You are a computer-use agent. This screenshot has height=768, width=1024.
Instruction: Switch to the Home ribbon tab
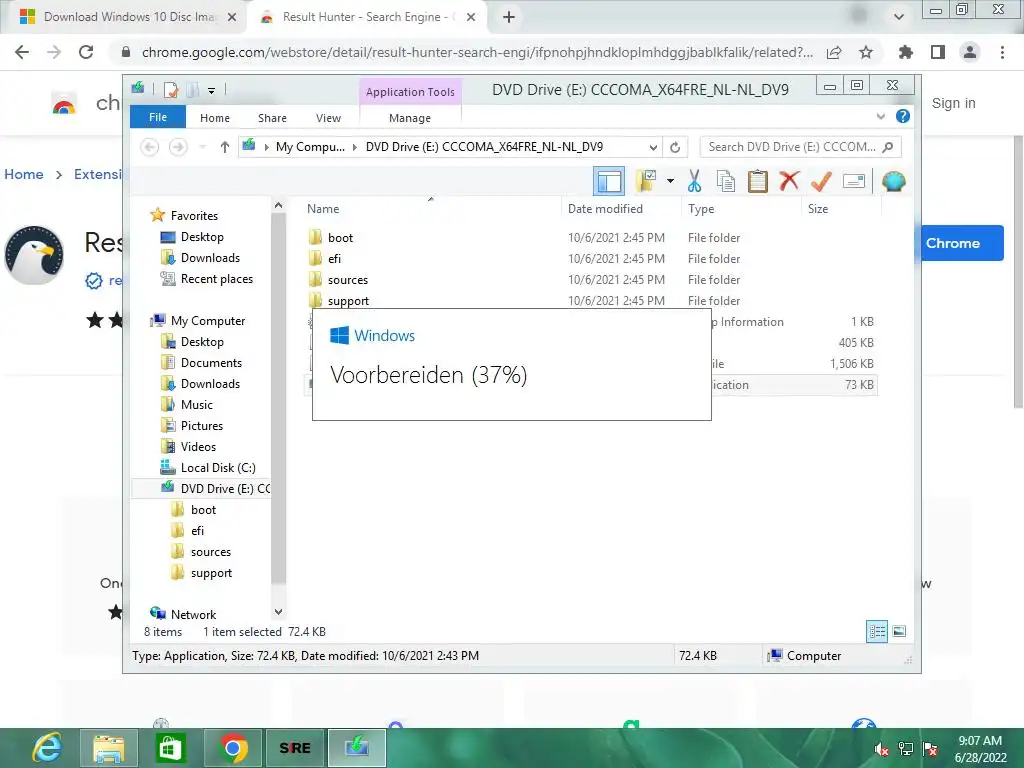215,118
